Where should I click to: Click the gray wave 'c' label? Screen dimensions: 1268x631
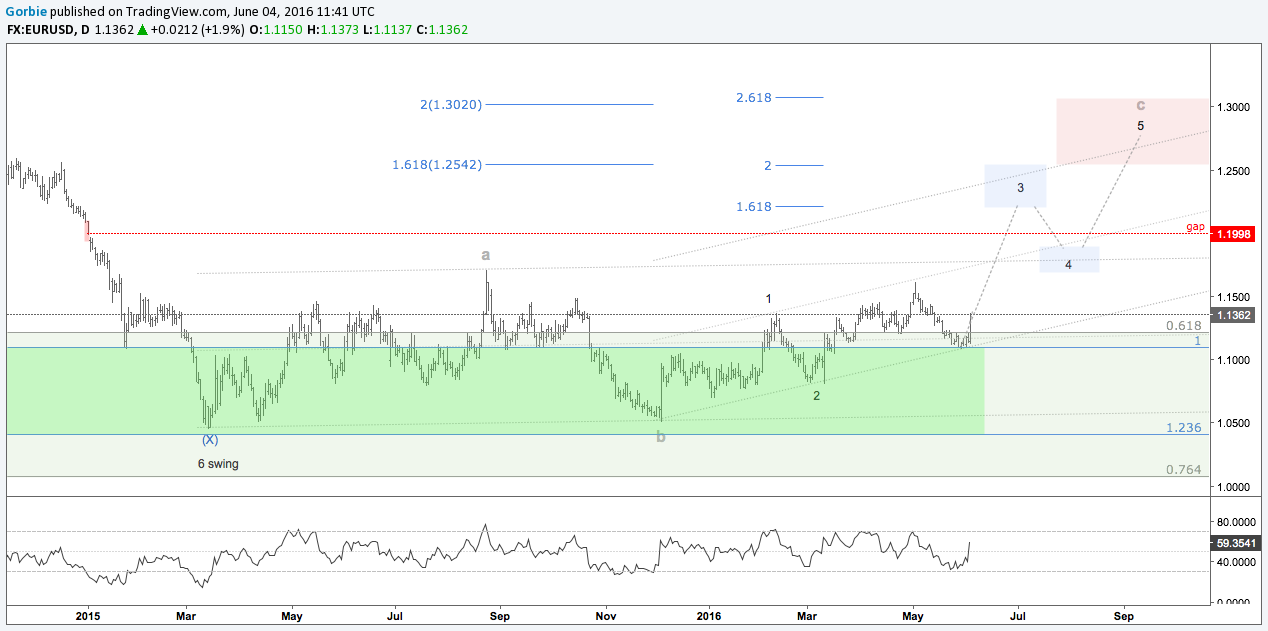(x=1141, y=104)
